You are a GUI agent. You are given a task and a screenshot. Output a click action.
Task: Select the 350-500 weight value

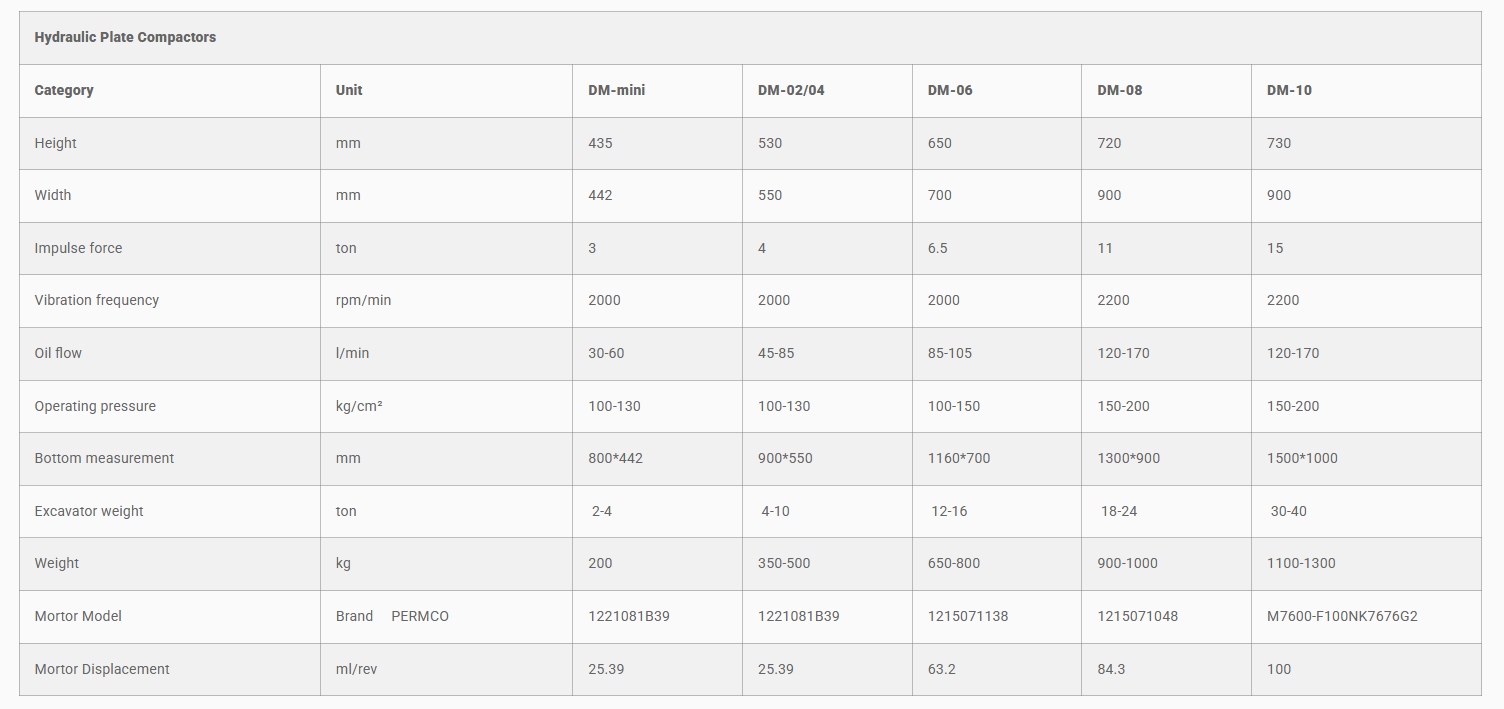pyautogui.click(x=784, y=563)
